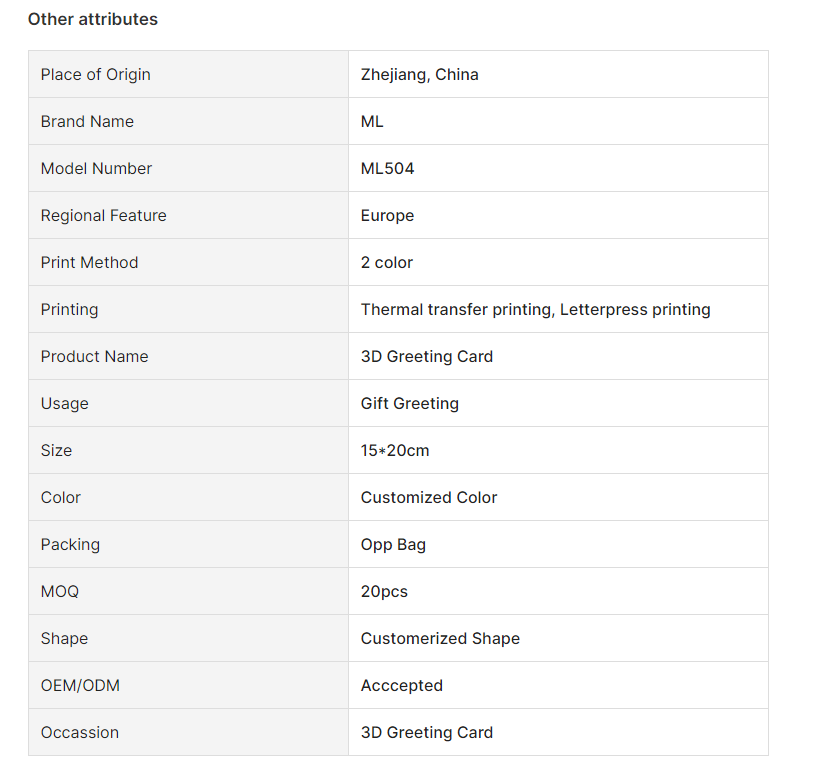This screenshot has width=838, height=770.
Task: Select the MOQ value 20pcs
Action: (x=384, y=591)
